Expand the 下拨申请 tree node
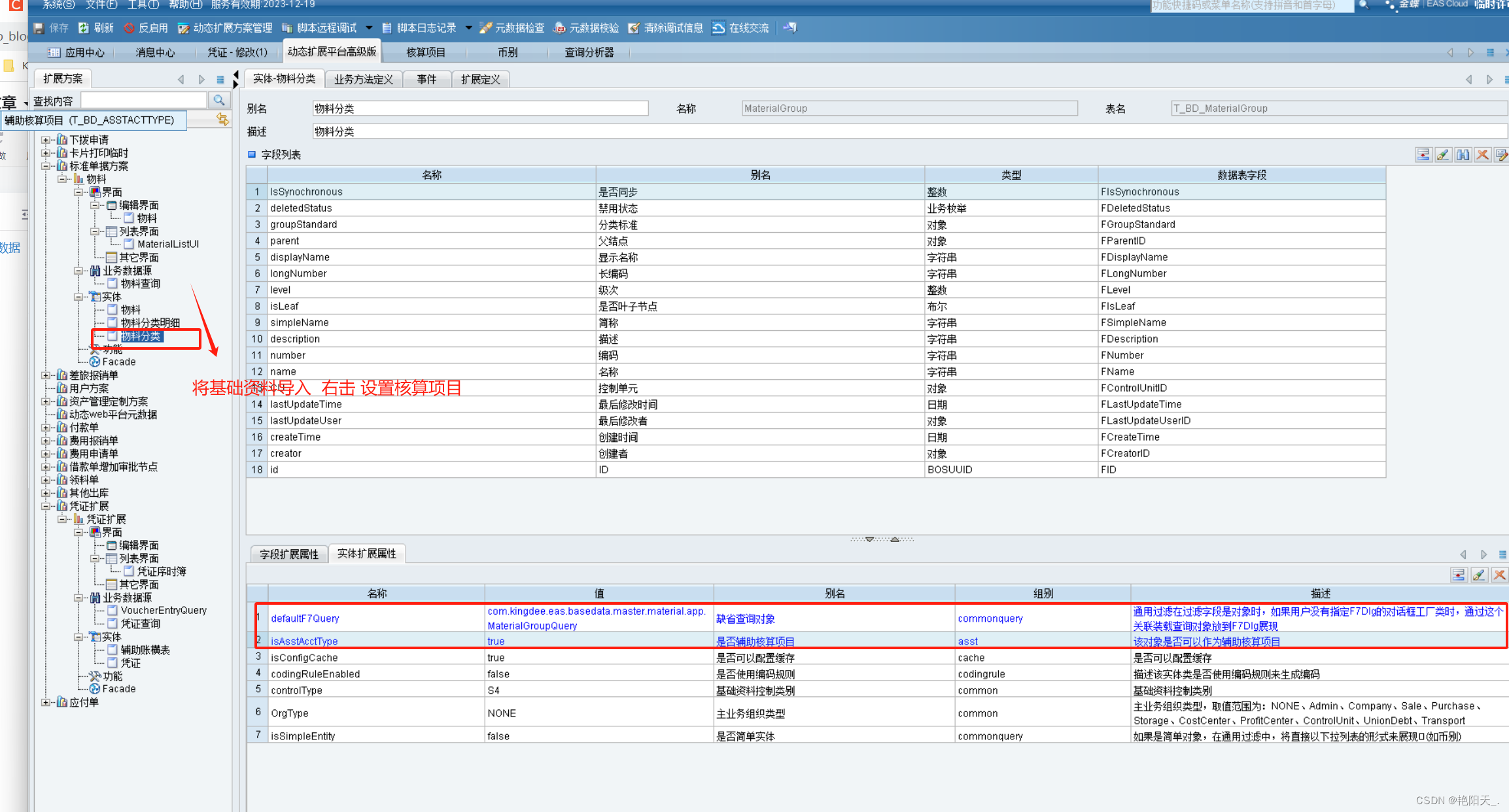 point(45,140)
